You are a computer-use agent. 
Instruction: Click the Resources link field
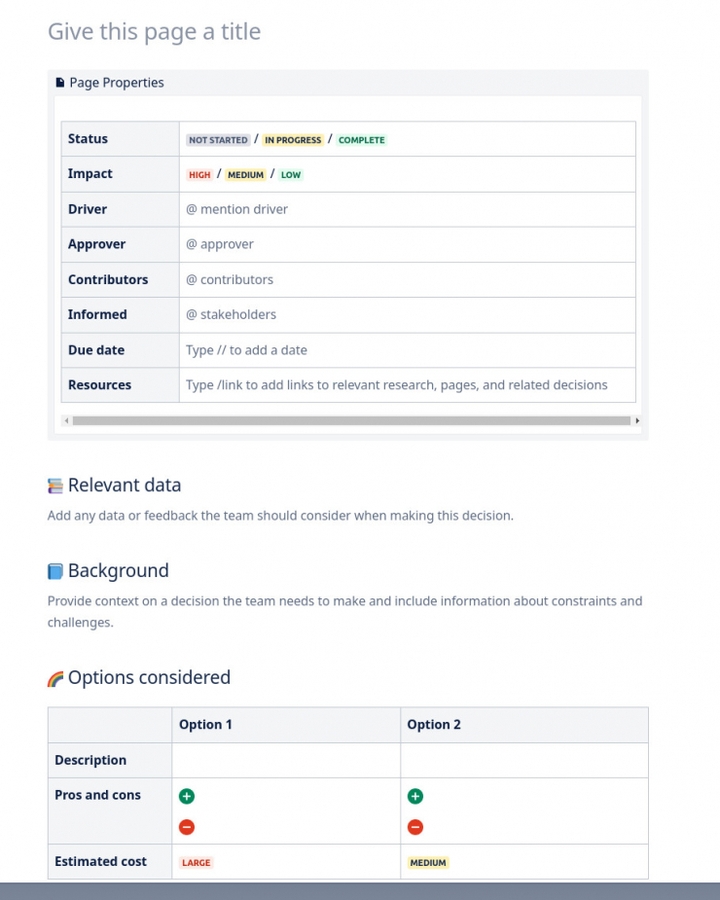point(396,384)
